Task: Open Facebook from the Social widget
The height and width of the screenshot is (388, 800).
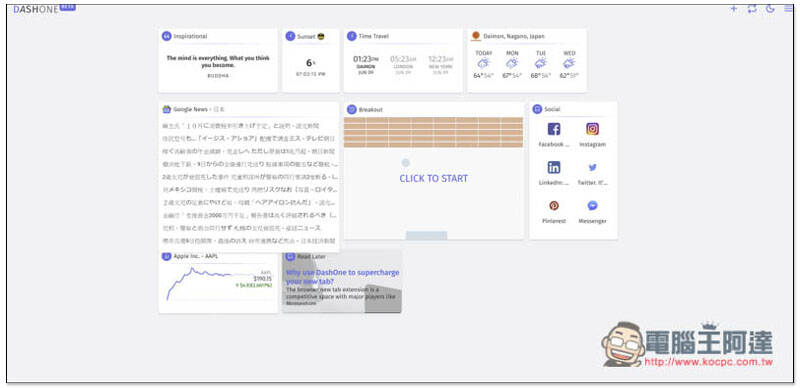Action: [x=554, y=129]
